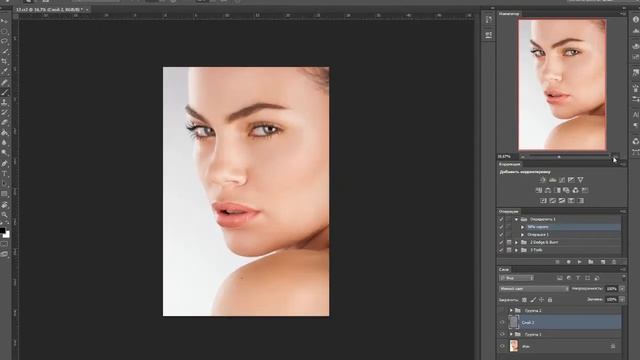Lock layer position
This screenshot has height=360, width=640.
pyautogui.click(x=542, y=300)
